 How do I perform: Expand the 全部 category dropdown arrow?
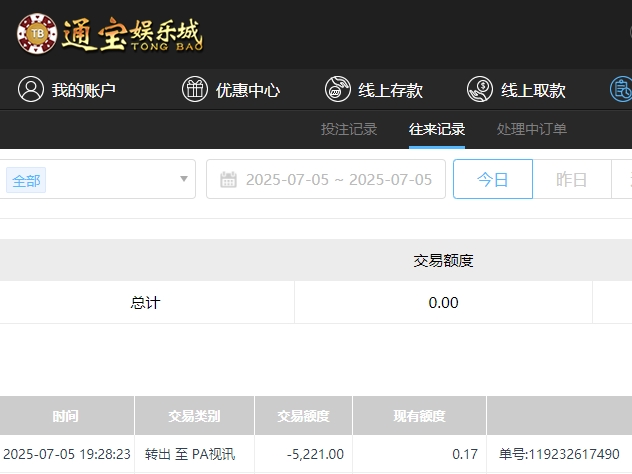click(x=184, y=179)
